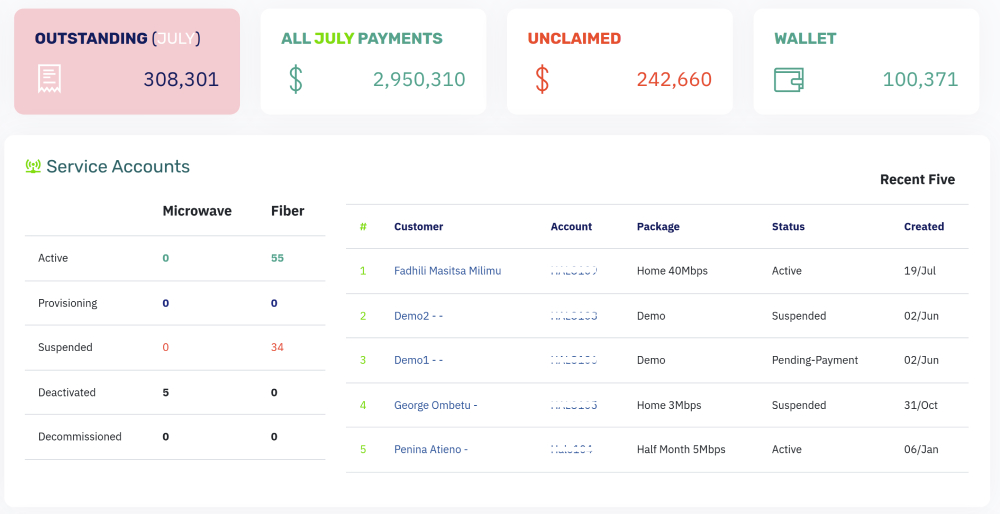Click the red dollar icon under Unclaimed
Image resolution: width=1000 pixels, height=514 pixels.
(542, 79)
